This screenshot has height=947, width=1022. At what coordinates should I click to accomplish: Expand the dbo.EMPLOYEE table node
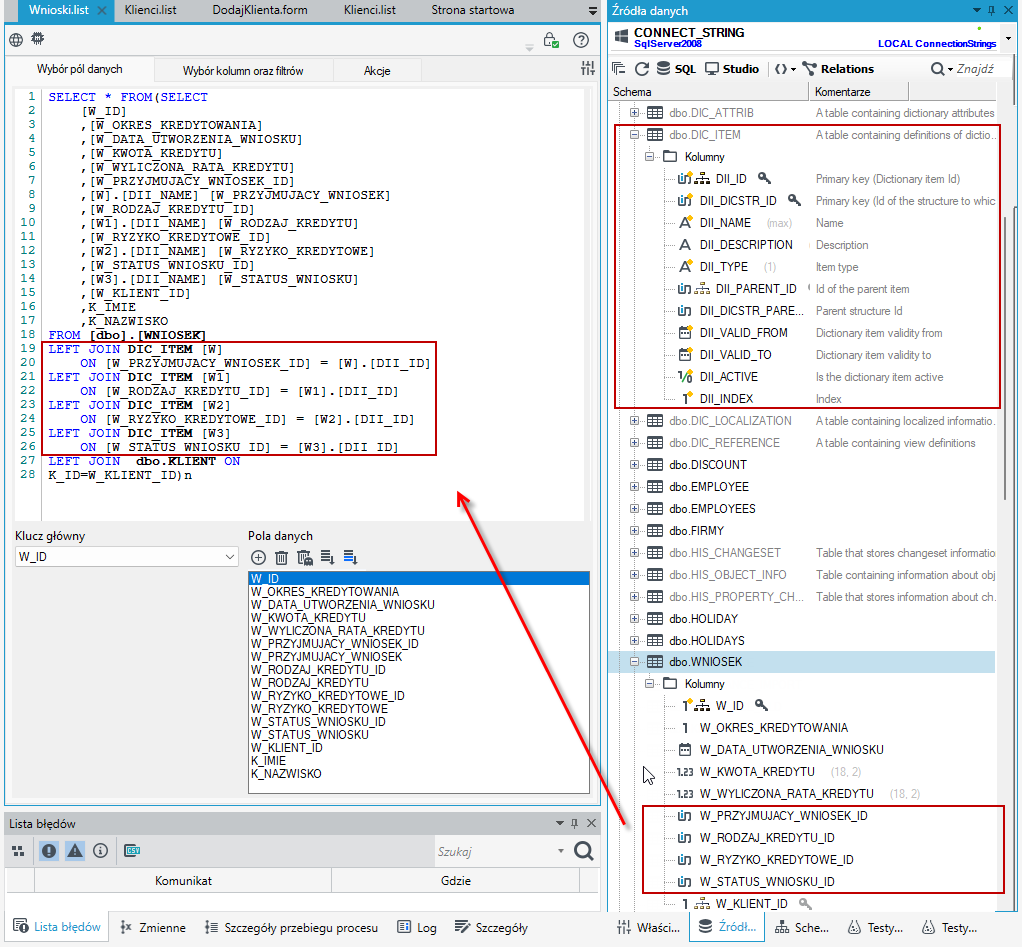(x=634, y=486)
